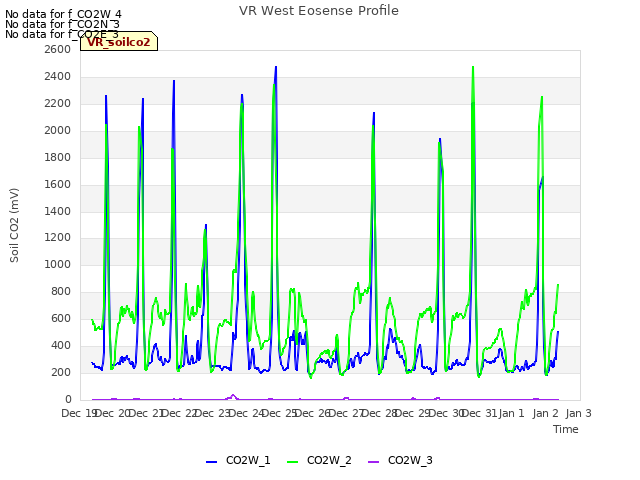Click the purple CO2W_3 legend swatch
This screenshot has width=640, height=480.
(x=373, y=461)
